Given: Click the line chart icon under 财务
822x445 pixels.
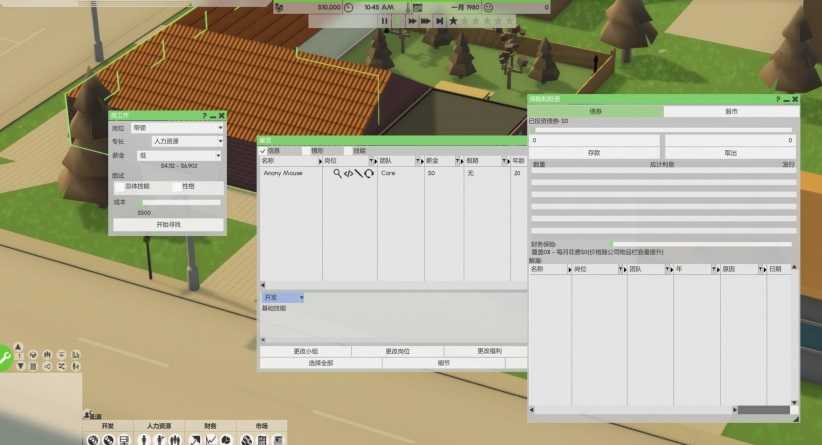Looking at the screenshot, I should coord(210,439).
